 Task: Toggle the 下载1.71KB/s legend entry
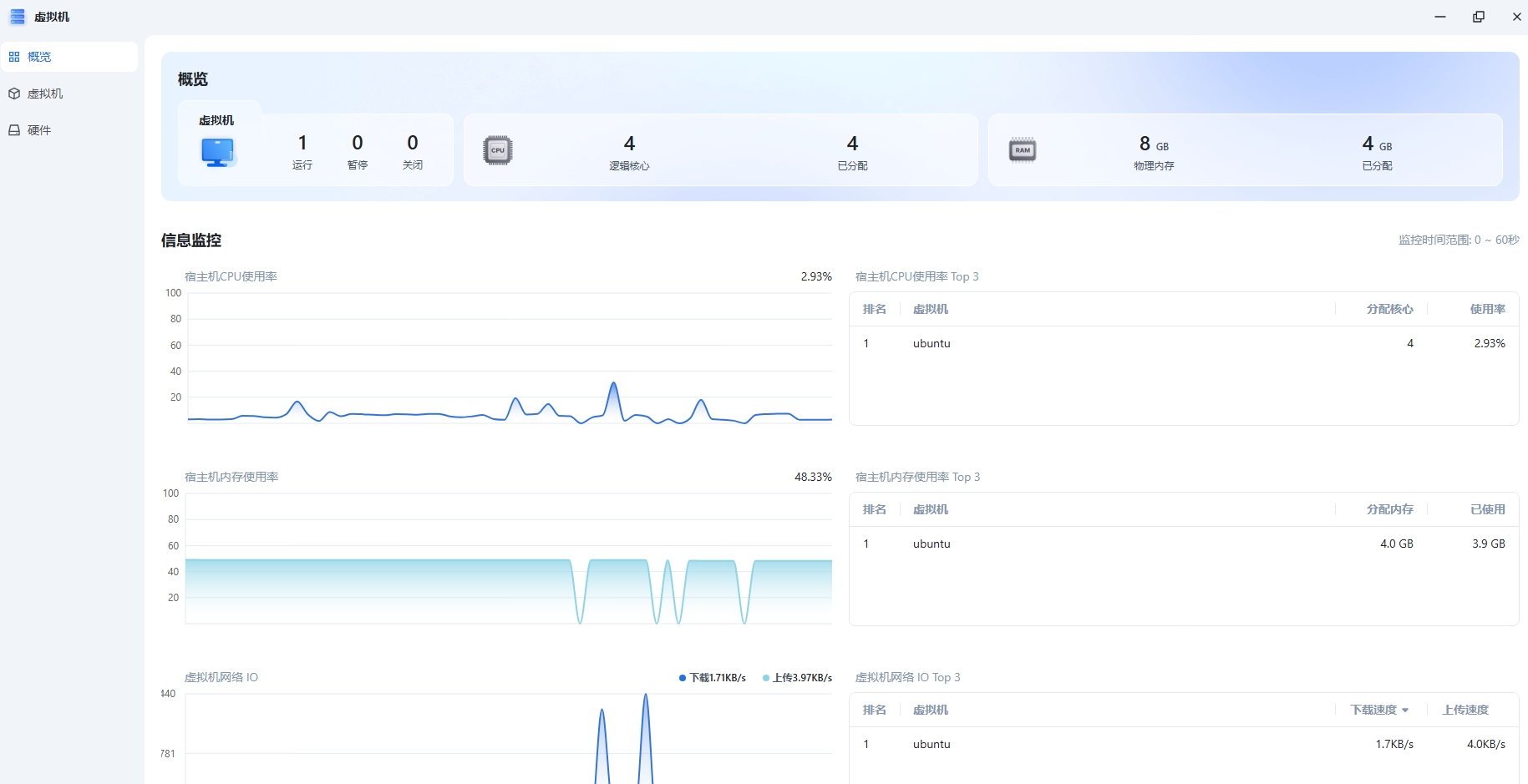click(713, 678)
